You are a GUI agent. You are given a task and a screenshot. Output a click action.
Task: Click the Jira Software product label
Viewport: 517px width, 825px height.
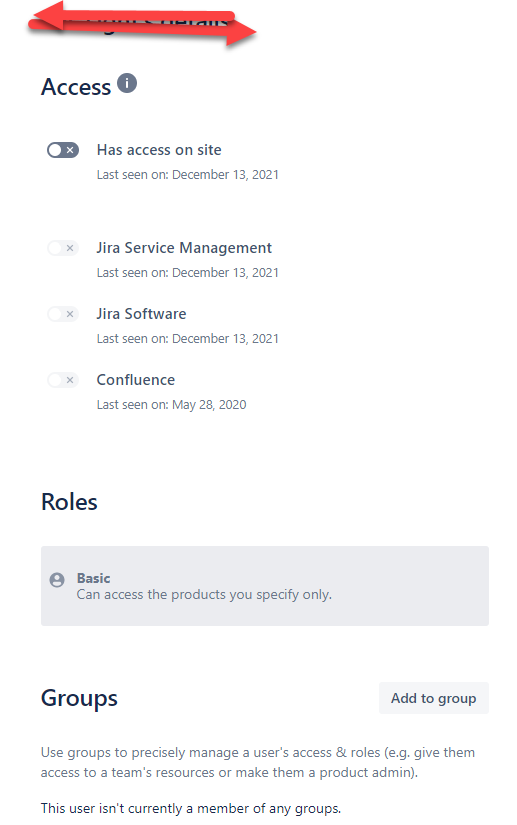[x=141, y=314]
